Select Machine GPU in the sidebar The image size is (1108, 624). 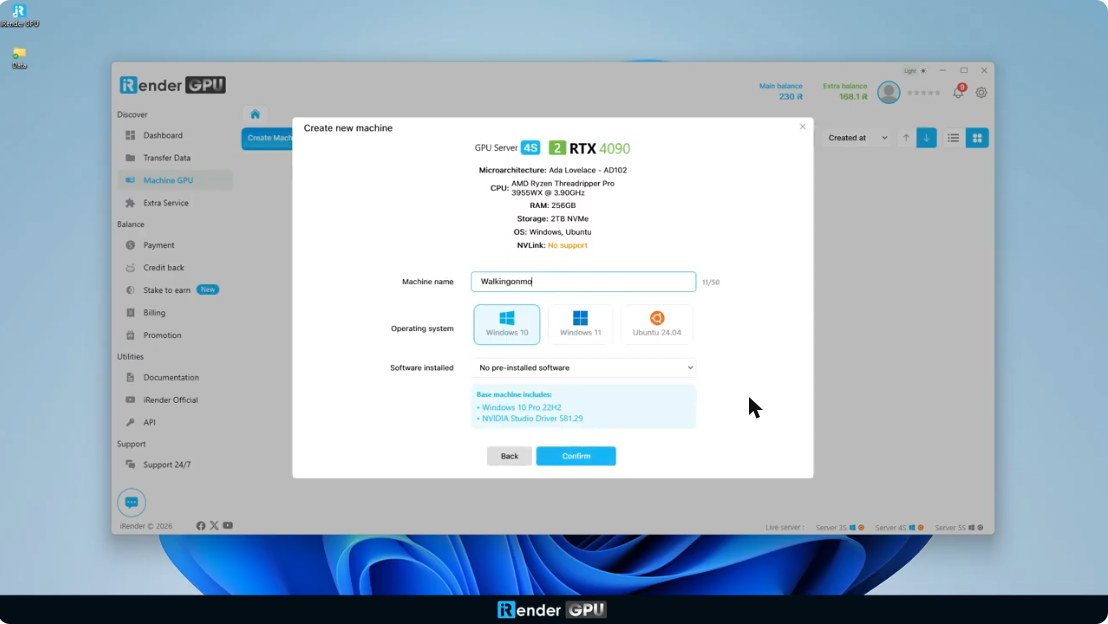point(175,180)
